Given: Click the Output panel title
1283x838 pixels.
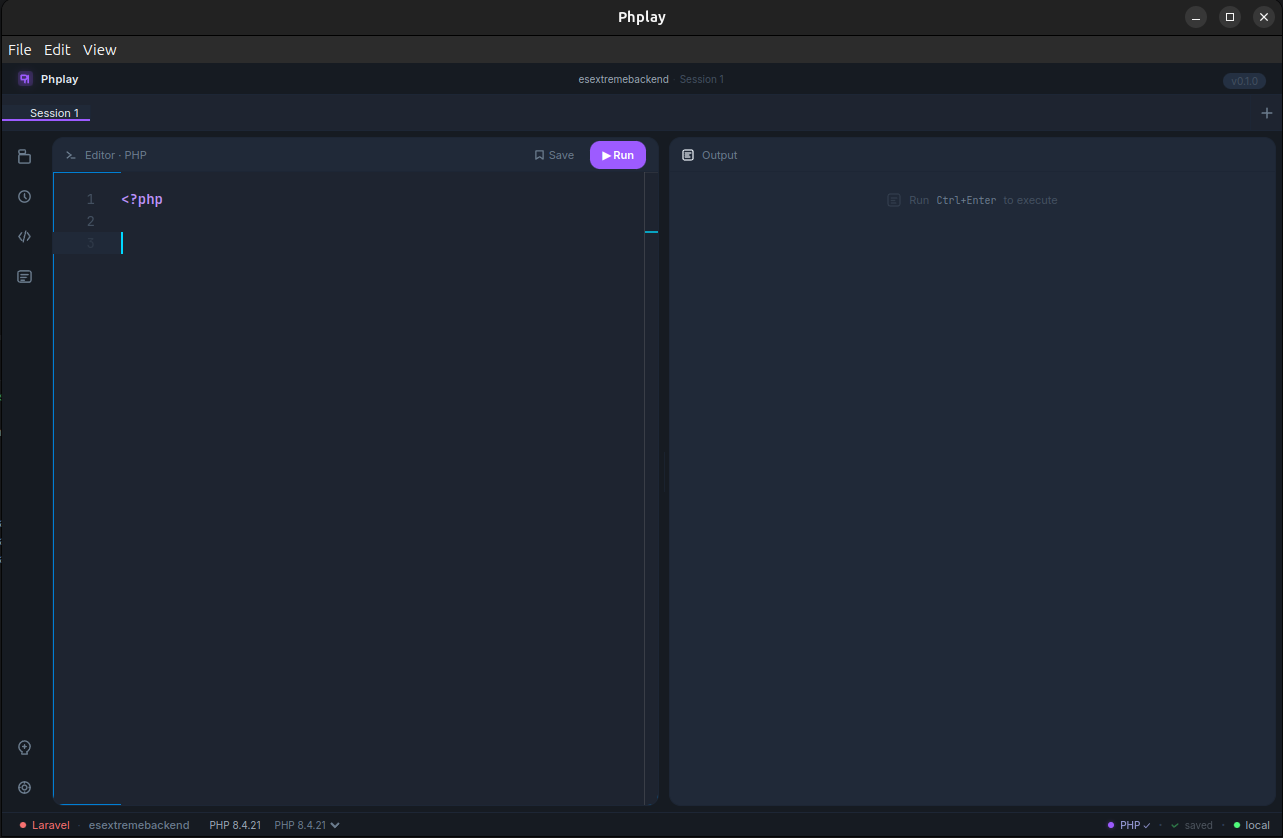Looking at the screenshot, I should point(720,155).
